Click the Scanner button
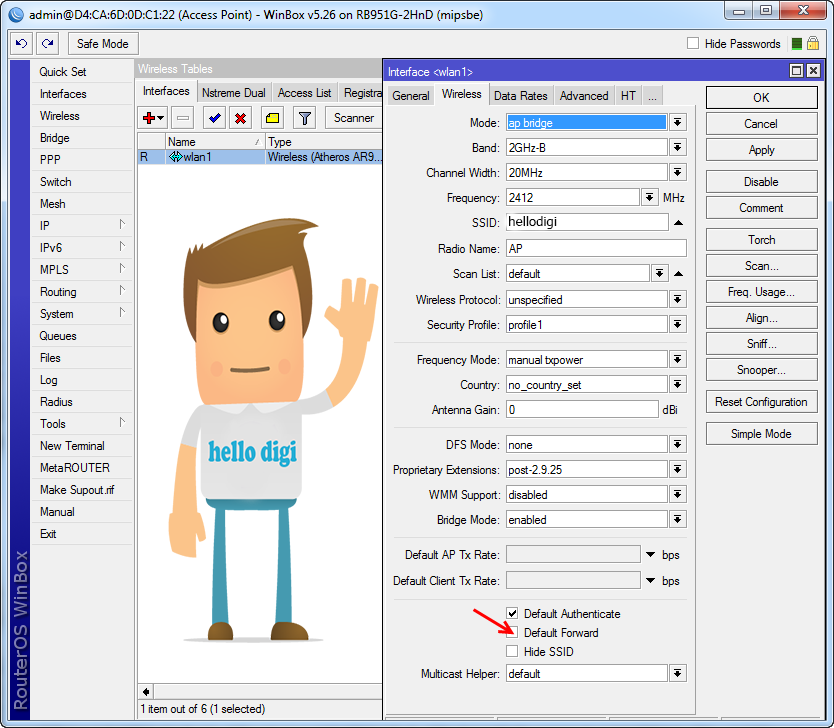 tap(354, 118)
